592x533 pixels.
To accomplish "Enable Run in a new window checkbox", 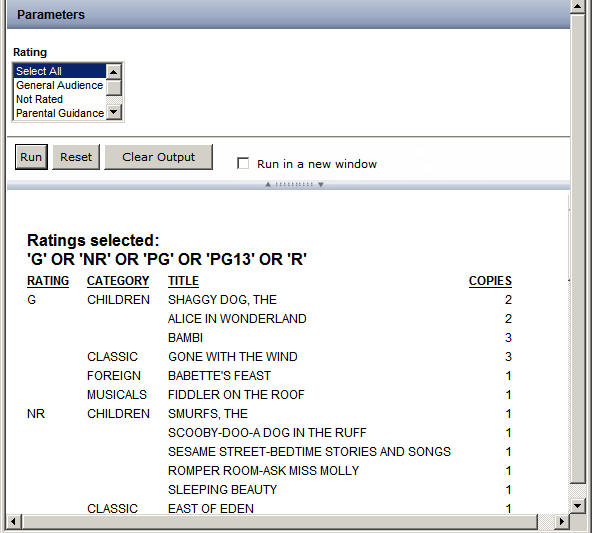I will click(x=243, y=163).
